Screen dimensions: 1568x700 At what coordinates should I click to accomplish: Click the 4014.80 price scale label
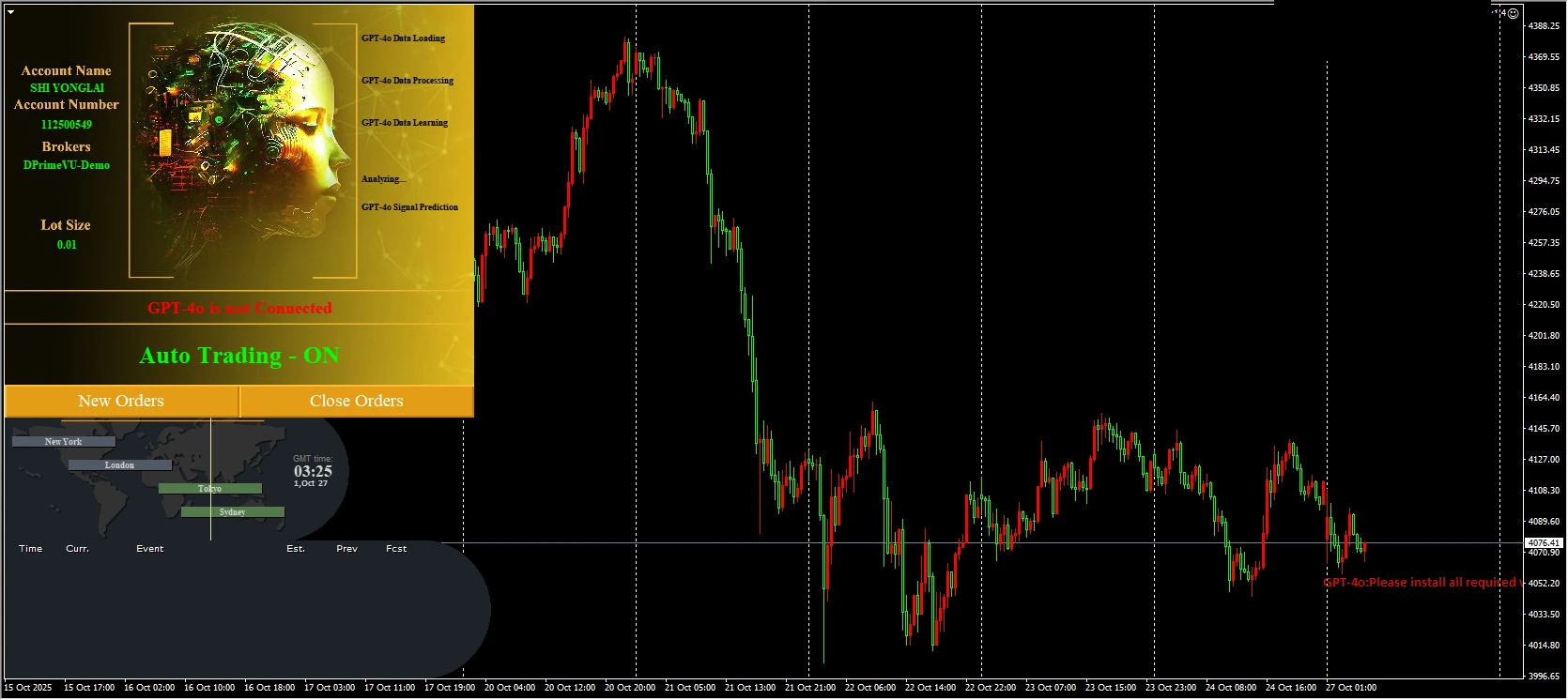pyautogui.click(x=1544, y=646)
